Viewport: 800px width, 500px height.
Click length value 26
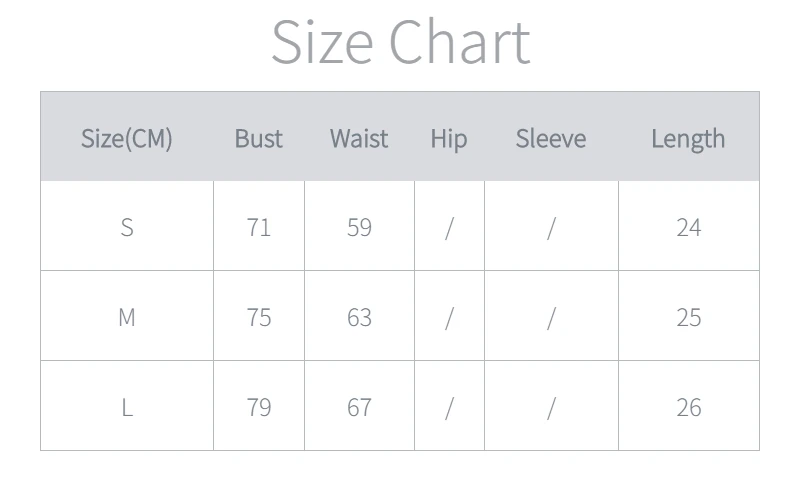pyautogui.click(x=688, y=407)
